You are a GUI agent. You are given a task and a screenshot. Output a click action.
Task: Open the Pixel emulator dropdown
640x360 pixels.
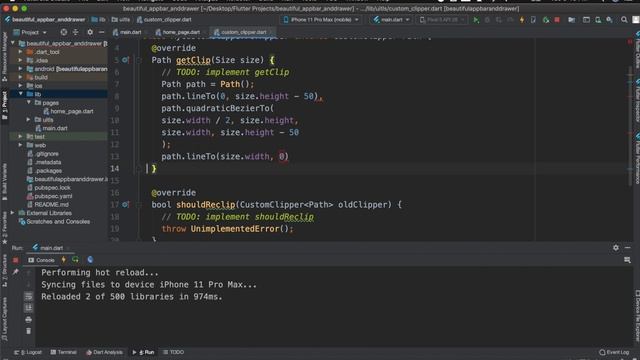[x=442, y=20]
